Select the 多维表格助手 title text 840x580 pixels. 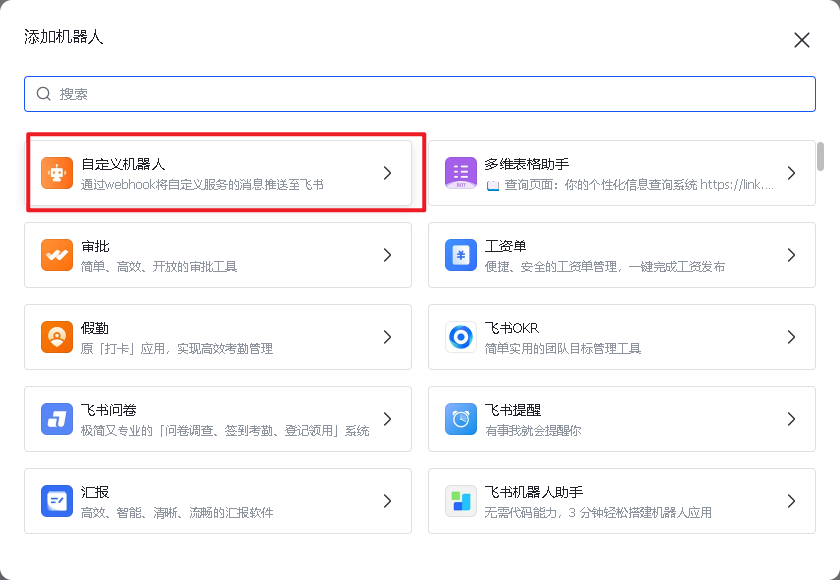527,164
